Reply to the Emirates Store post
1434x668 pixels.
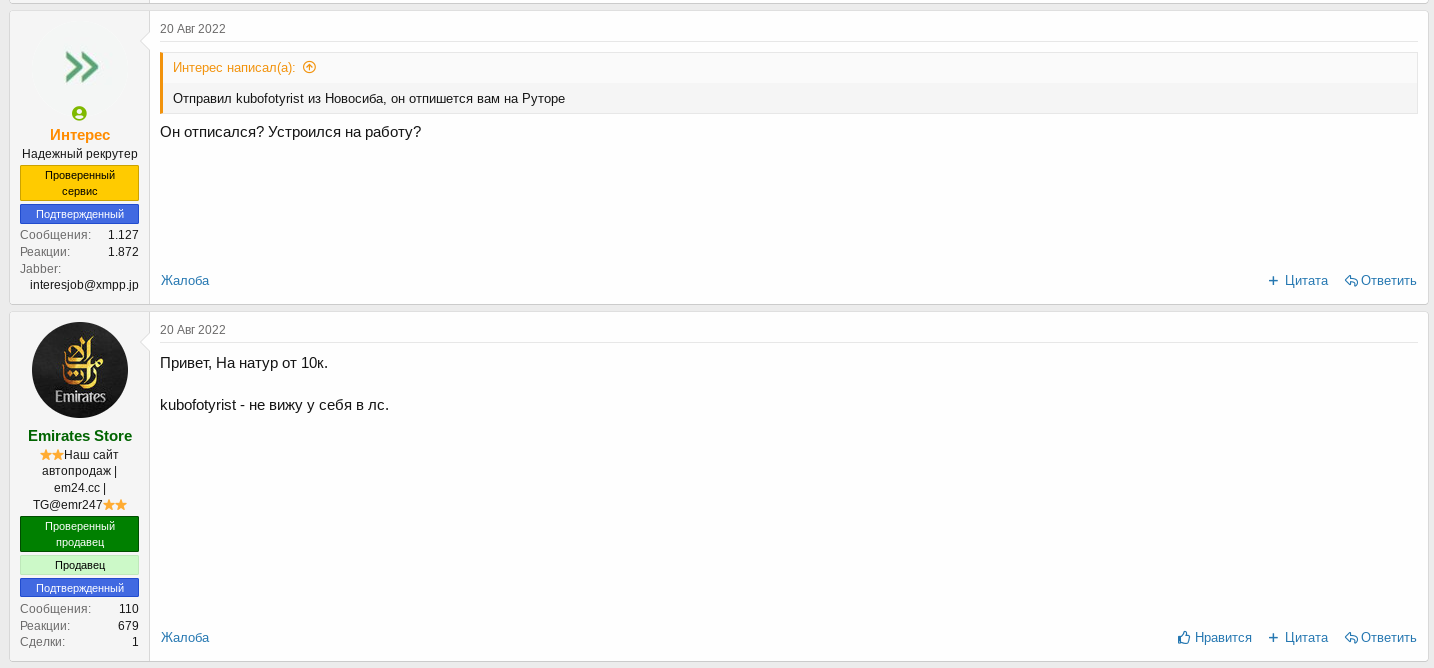1380,638
